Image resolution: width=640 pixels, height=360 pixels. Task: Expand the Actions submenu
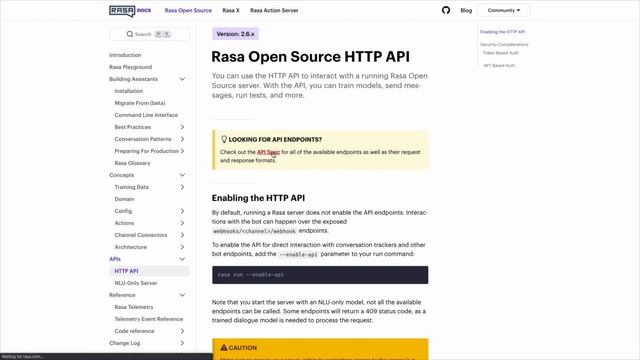pos(182,223)
